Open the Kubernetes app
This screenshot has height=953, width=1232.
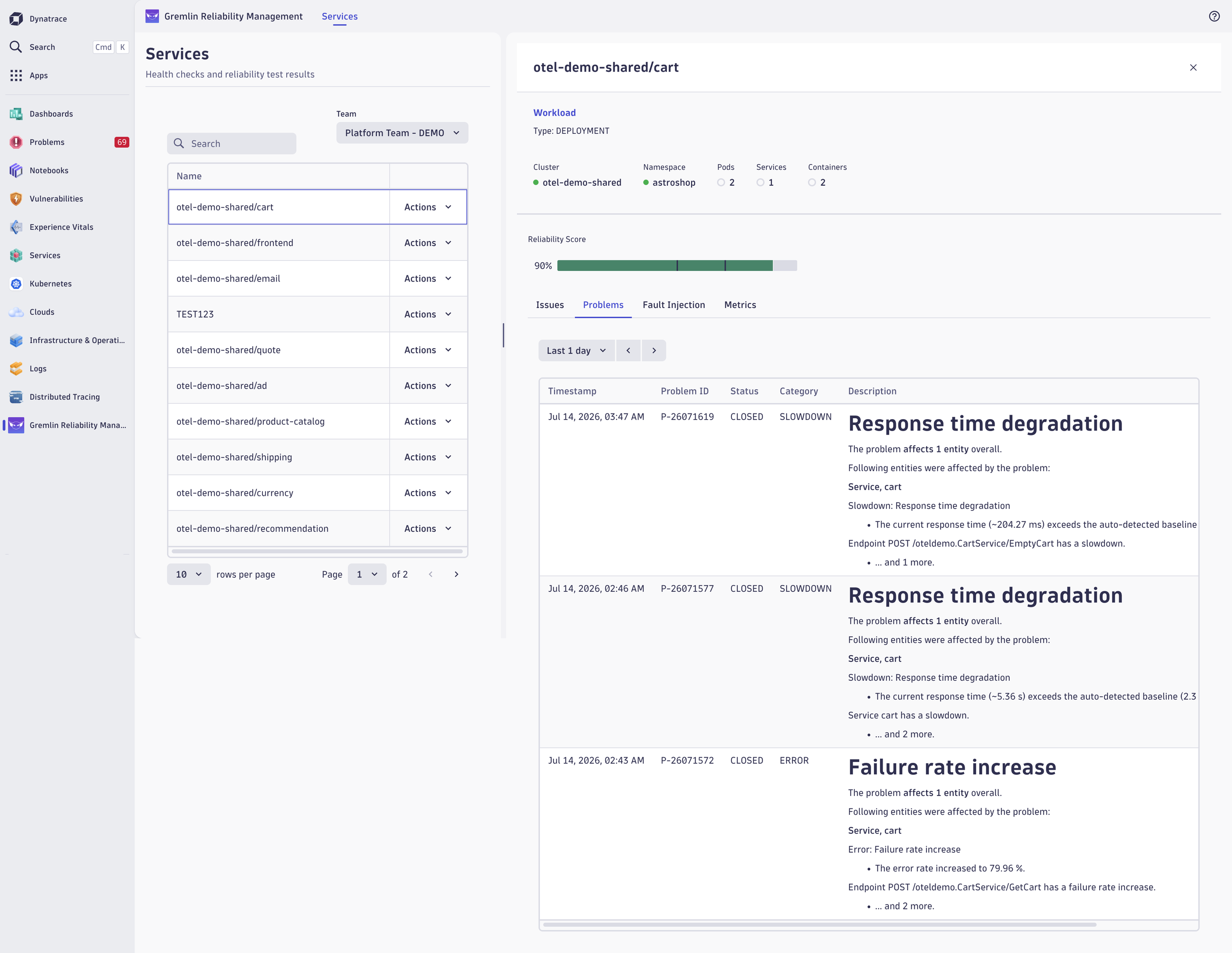67,283
